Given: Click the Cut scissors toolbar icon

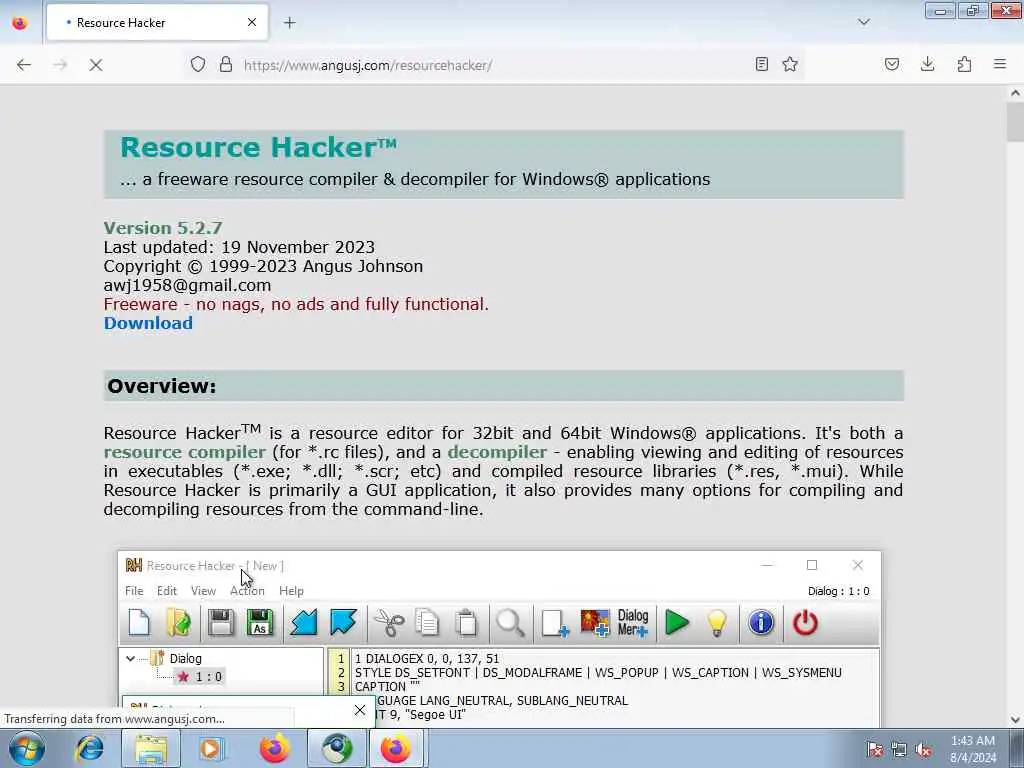Looking at the screenshot, I should point(389,622).
